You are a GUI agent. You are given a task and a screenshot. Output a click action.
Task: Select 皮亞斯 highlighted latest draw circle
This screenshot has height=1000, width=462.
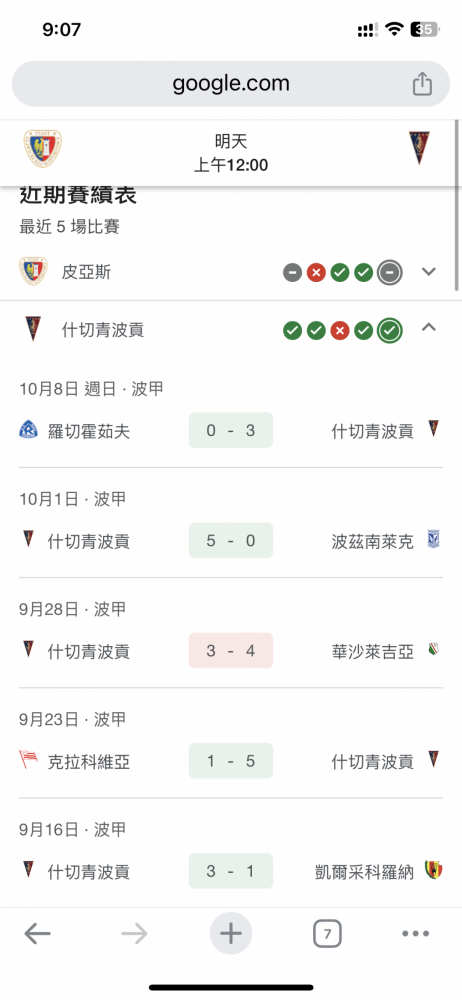(x=390, y=273)
